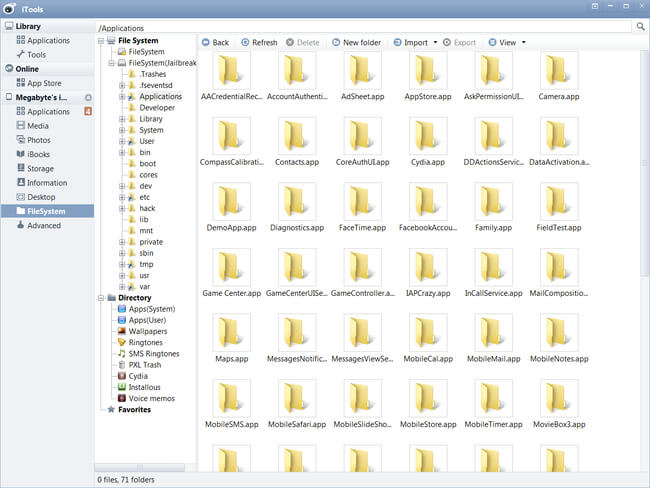
Task: Select the MobileMail.app folder
Action: pos(493,338)
